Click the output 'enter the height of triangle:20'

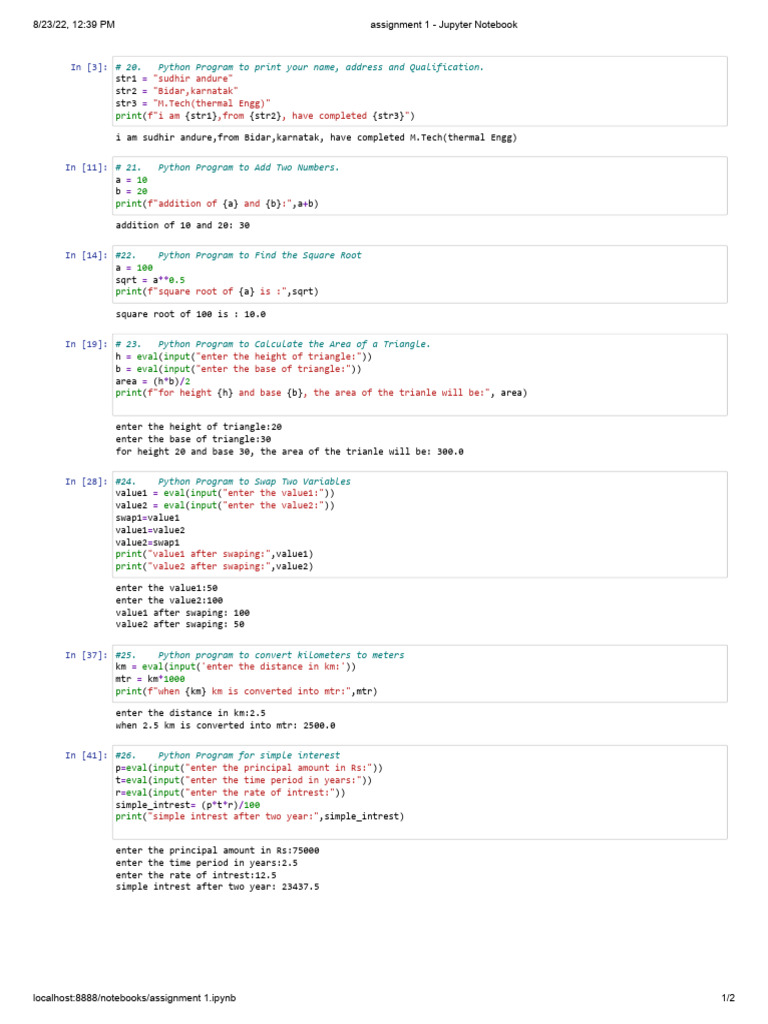199,427
